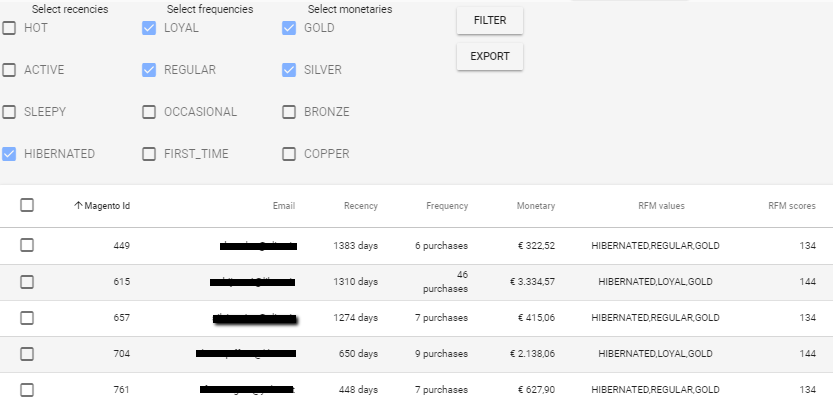This screenshot has height=407, width=833.
Task: Sort table by Recency column header
Action: (361, 206)
